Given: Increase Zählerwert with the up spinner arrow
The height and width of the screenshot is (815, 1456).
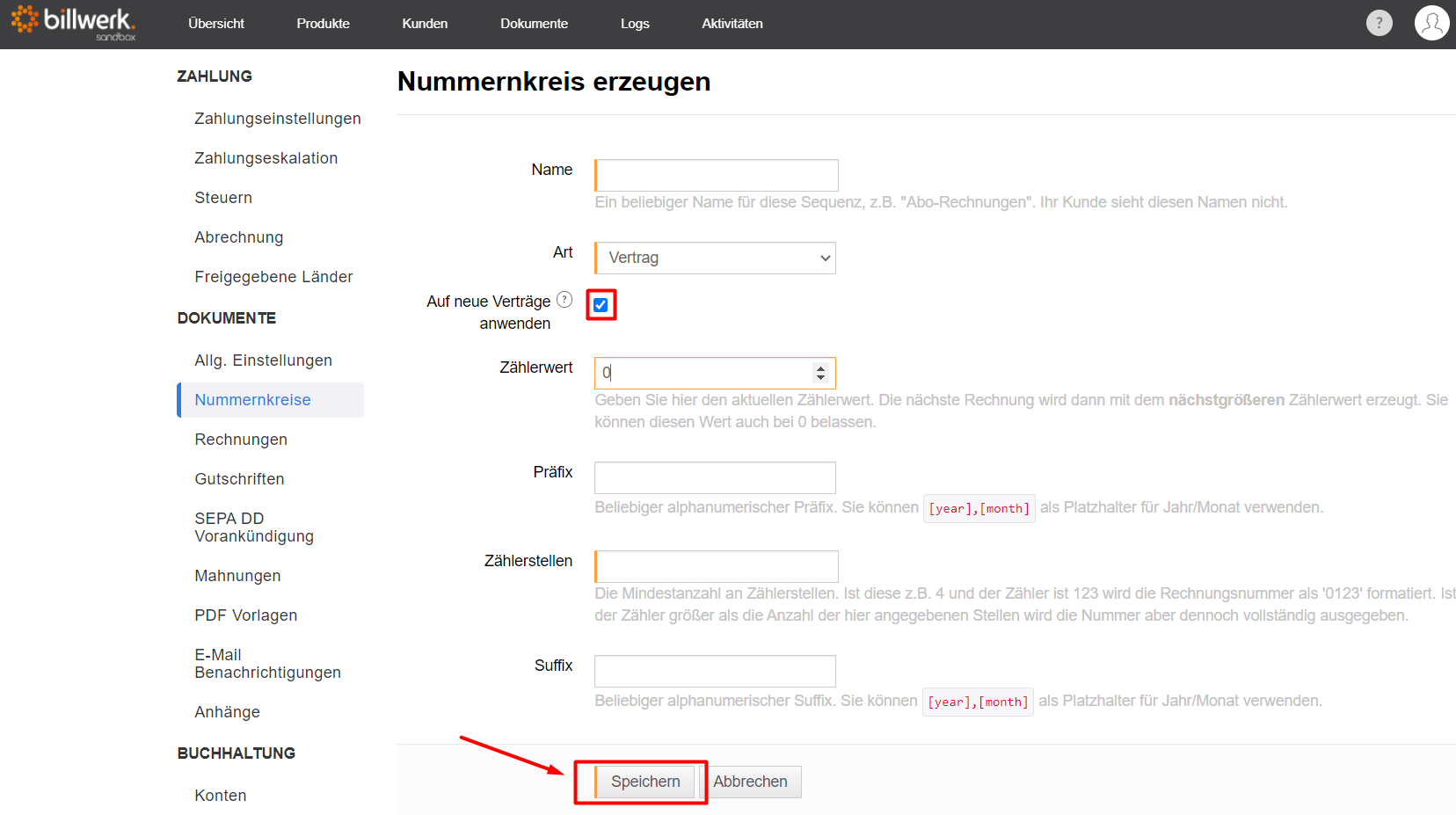Looking at the screenshot, I should coord(820,367).
